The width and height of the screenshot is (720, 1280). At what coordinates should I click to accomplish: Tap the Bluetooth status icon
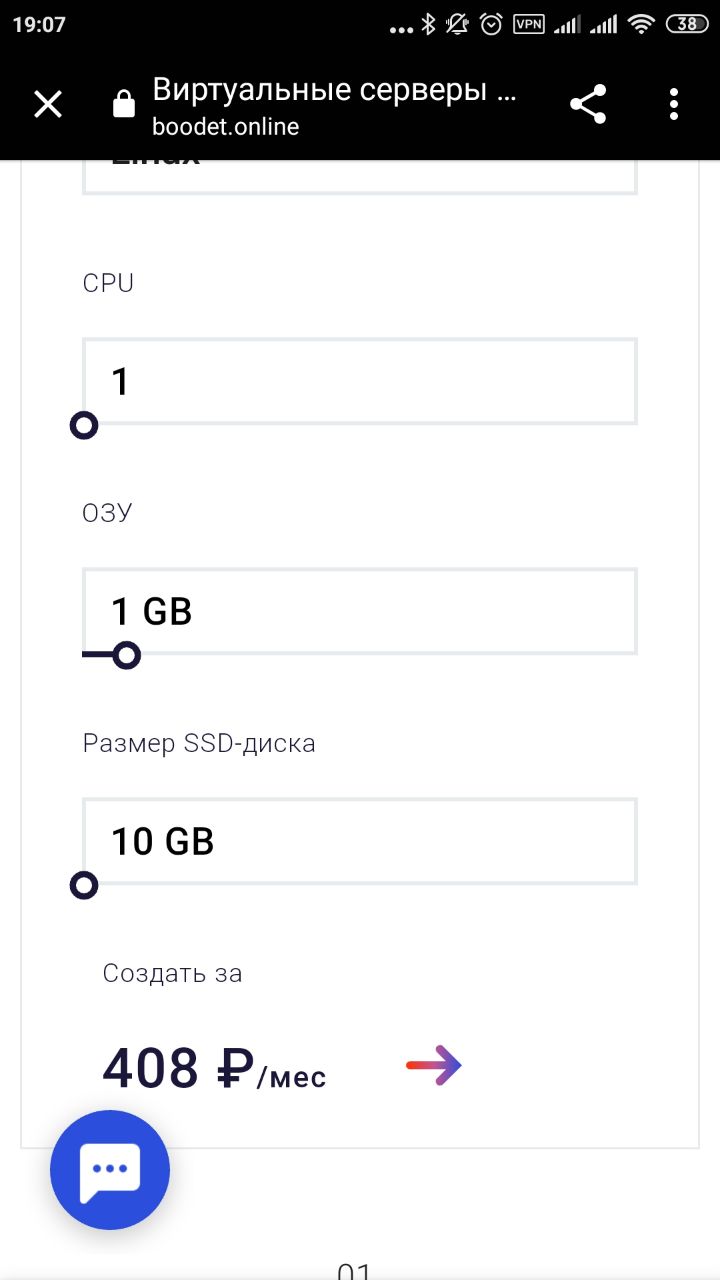(428, 25)
